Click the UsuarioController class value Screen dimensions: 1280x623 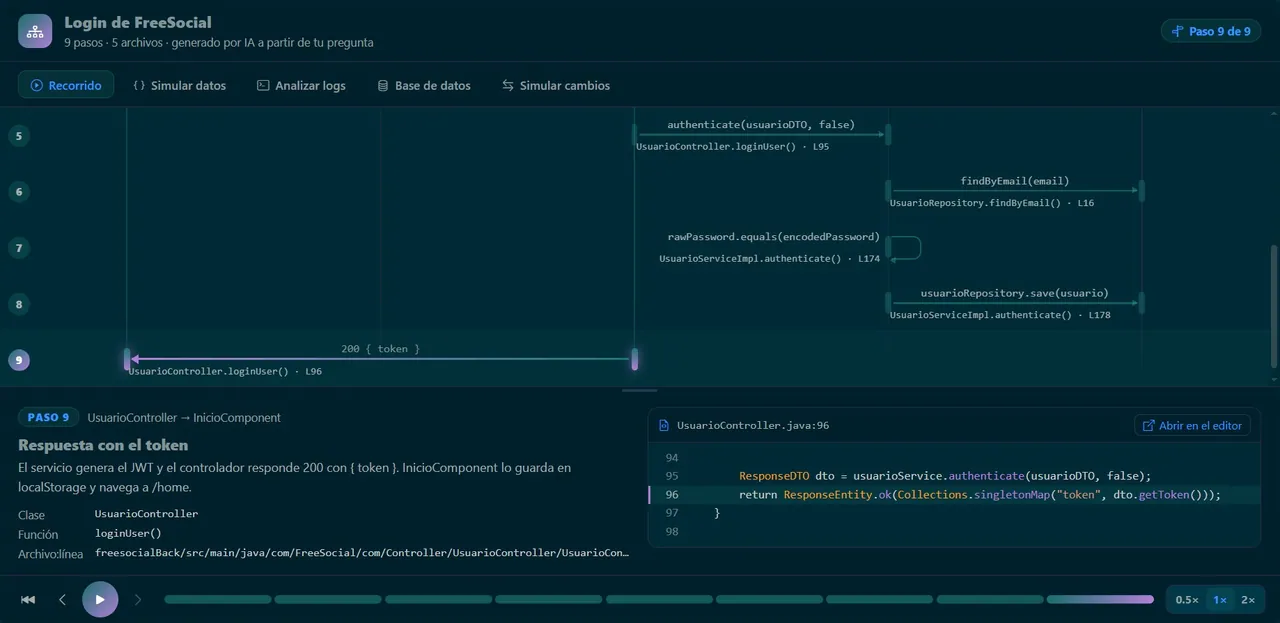146,514
